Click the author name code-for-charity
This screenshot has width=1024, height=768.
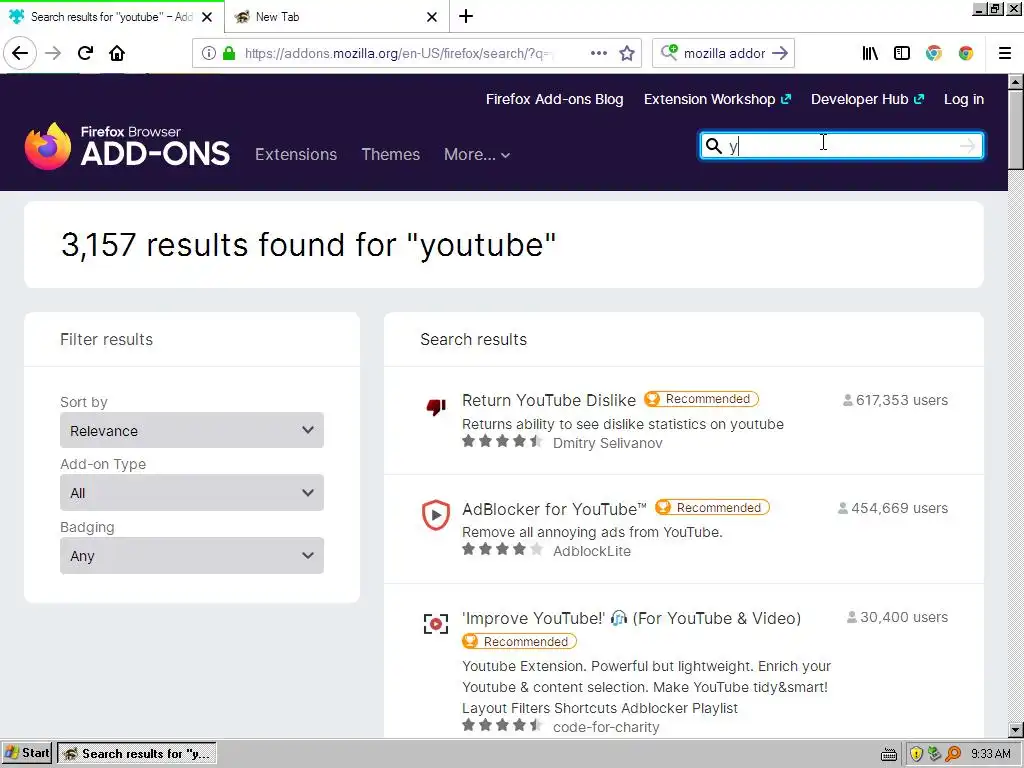tap(606, 728)
